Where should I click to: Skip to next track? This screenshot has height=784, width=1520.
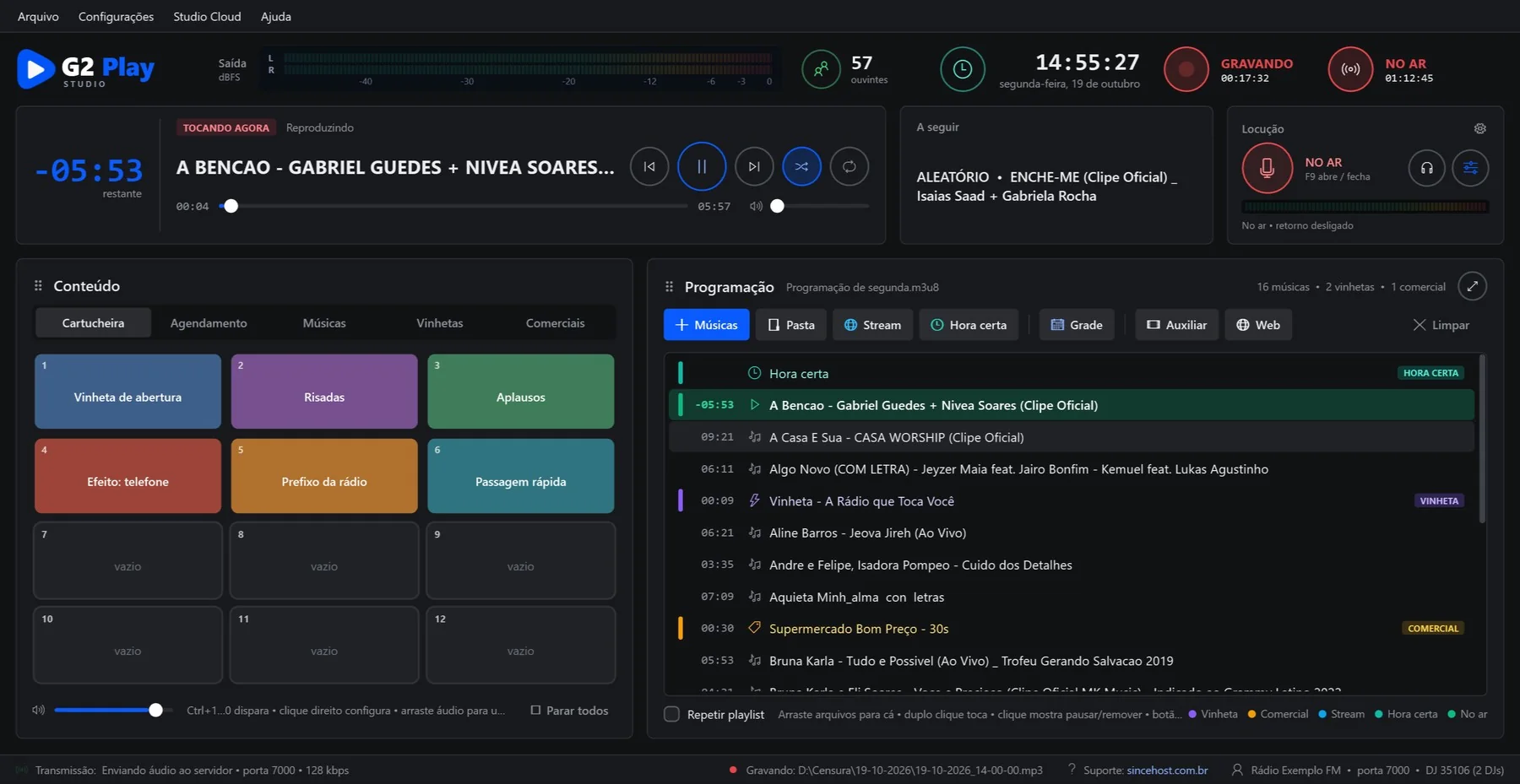754,166
